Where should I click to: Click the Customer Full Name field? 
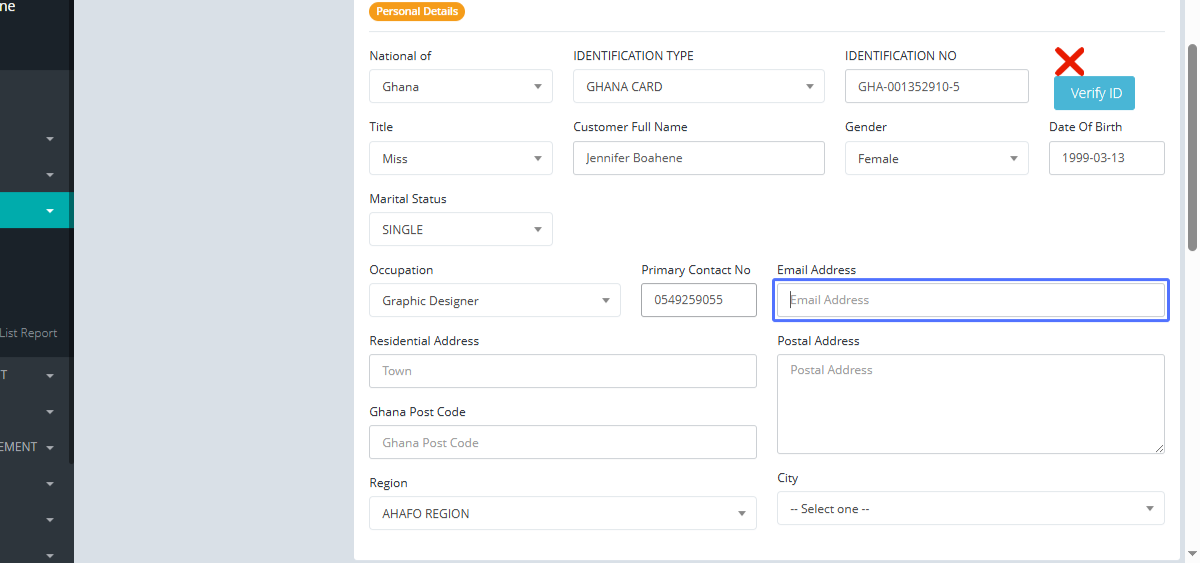pos(698,158)
